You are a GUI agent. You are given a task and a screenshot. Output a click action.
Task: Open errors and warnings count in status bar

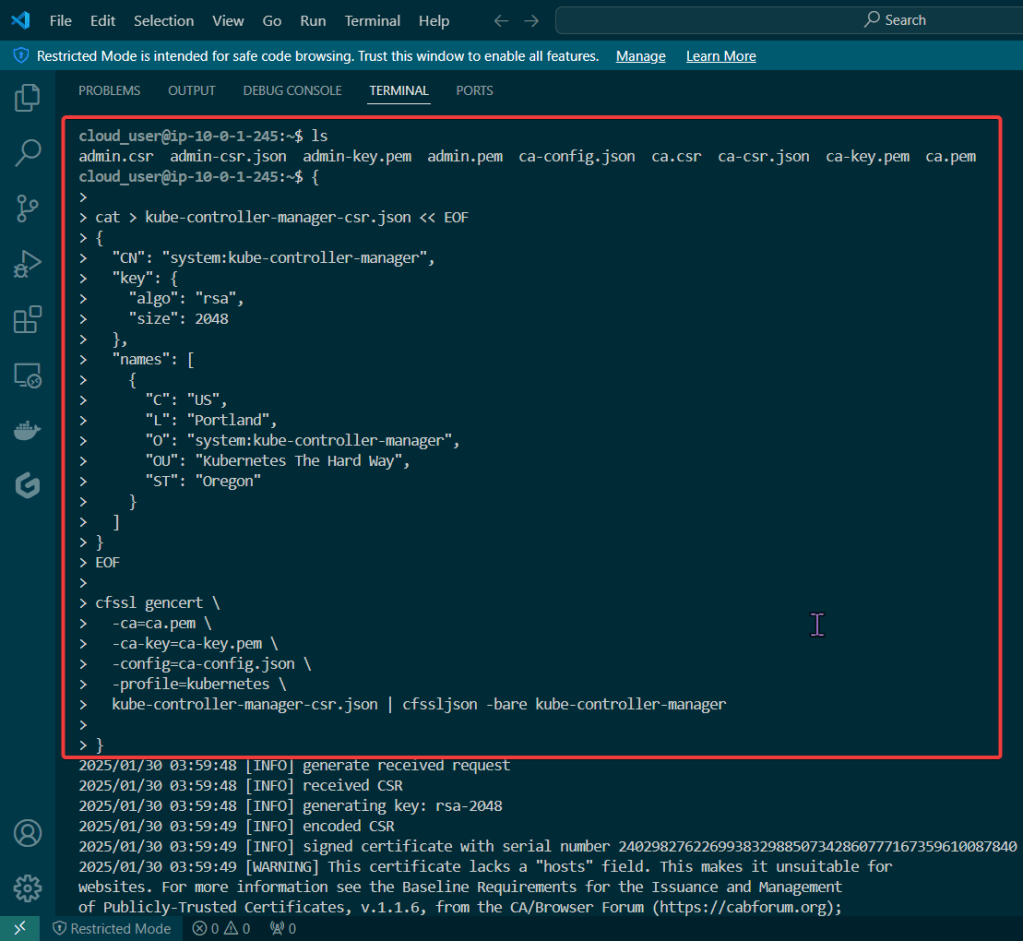220,928
